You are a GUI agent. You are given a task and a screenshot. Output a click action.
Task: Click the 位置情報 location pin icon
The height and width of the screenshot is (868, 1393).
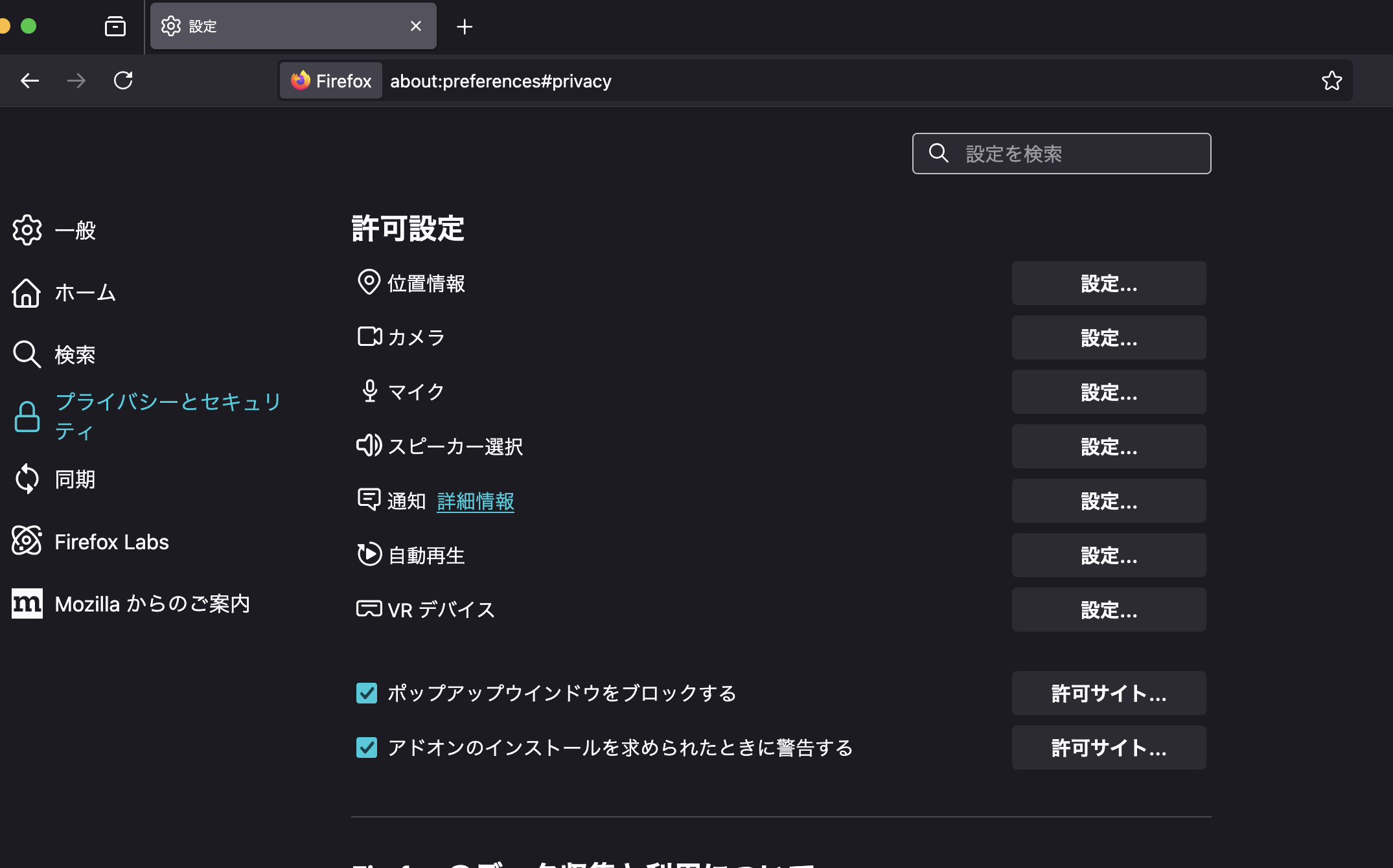click(x=369, y=282)
